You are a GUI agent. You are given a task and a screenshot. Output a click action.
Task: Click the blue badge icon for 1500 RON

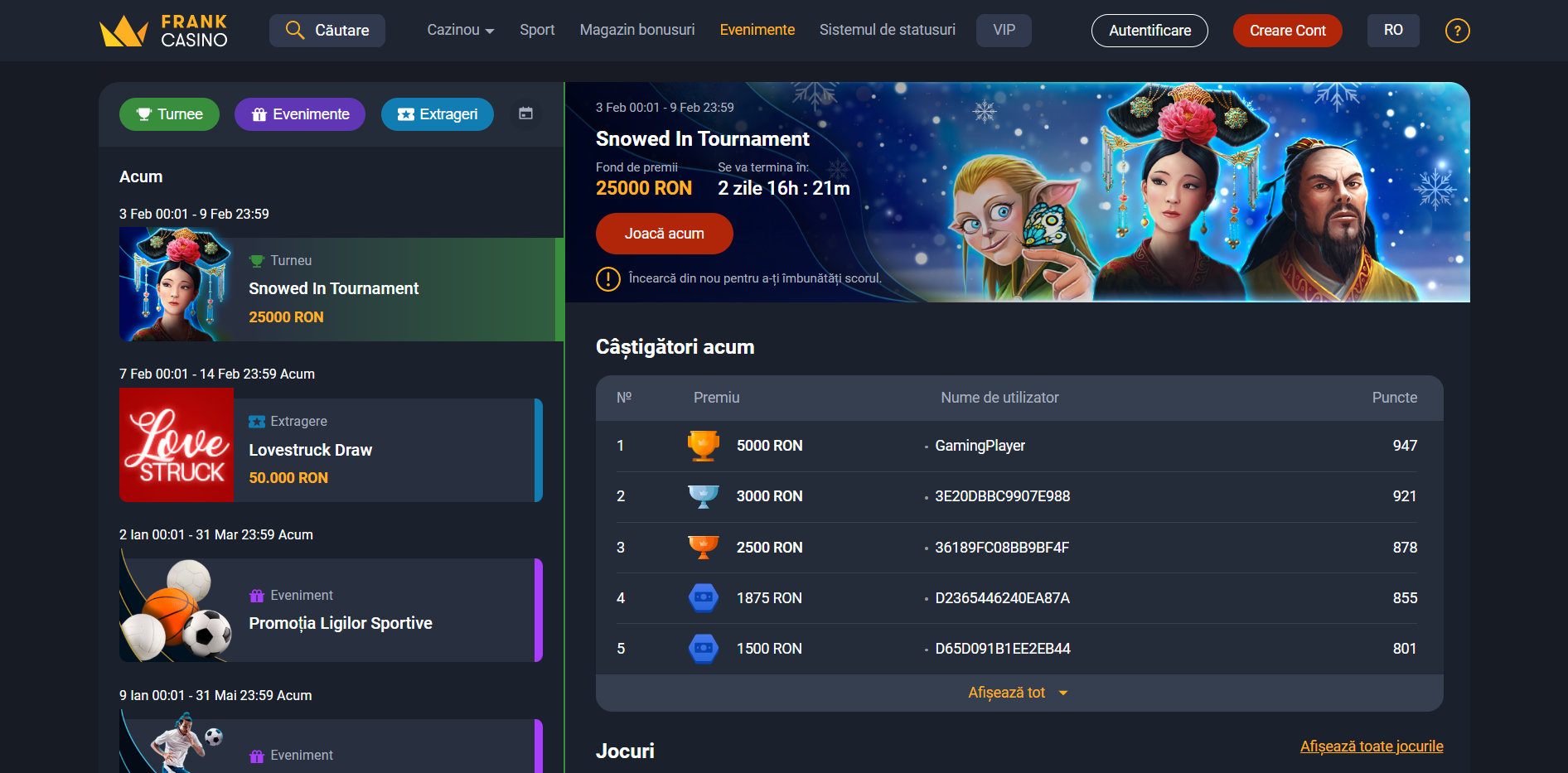point(703,648)
